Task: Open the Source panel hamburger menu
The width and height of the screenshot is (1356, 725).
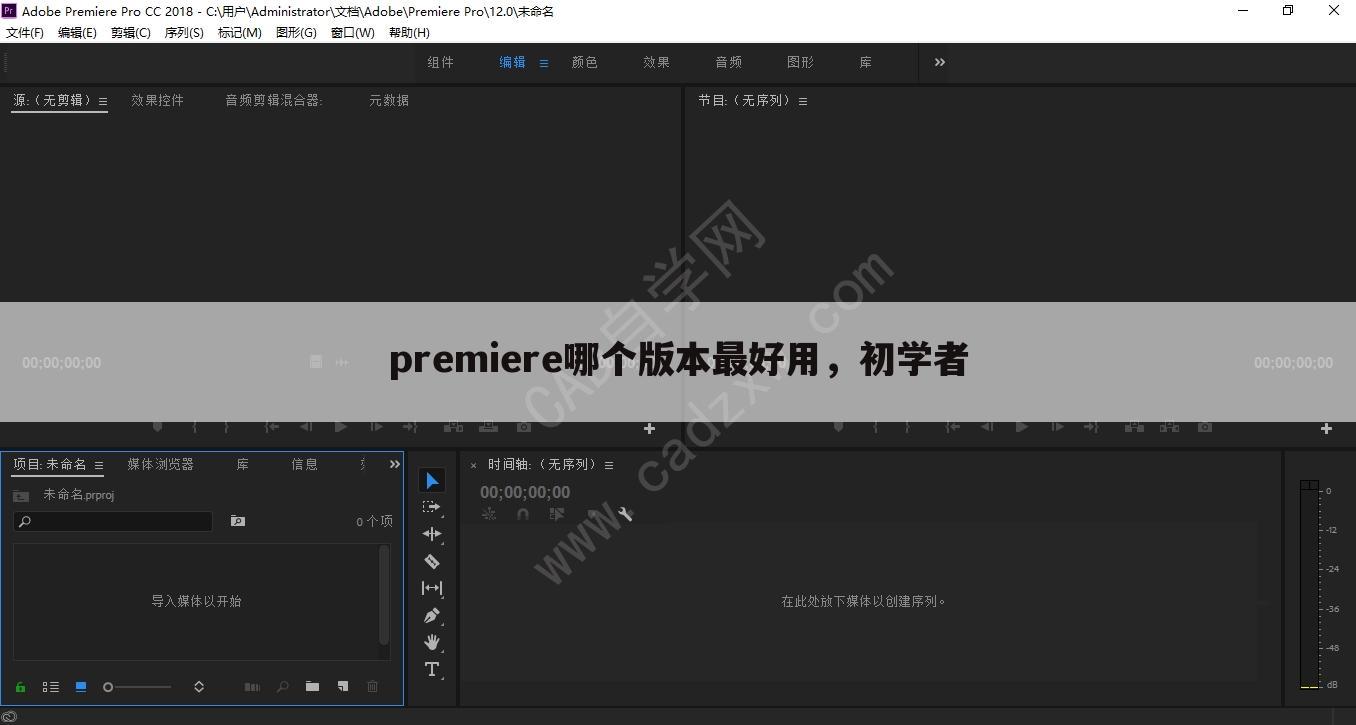Action: point(102,101)
